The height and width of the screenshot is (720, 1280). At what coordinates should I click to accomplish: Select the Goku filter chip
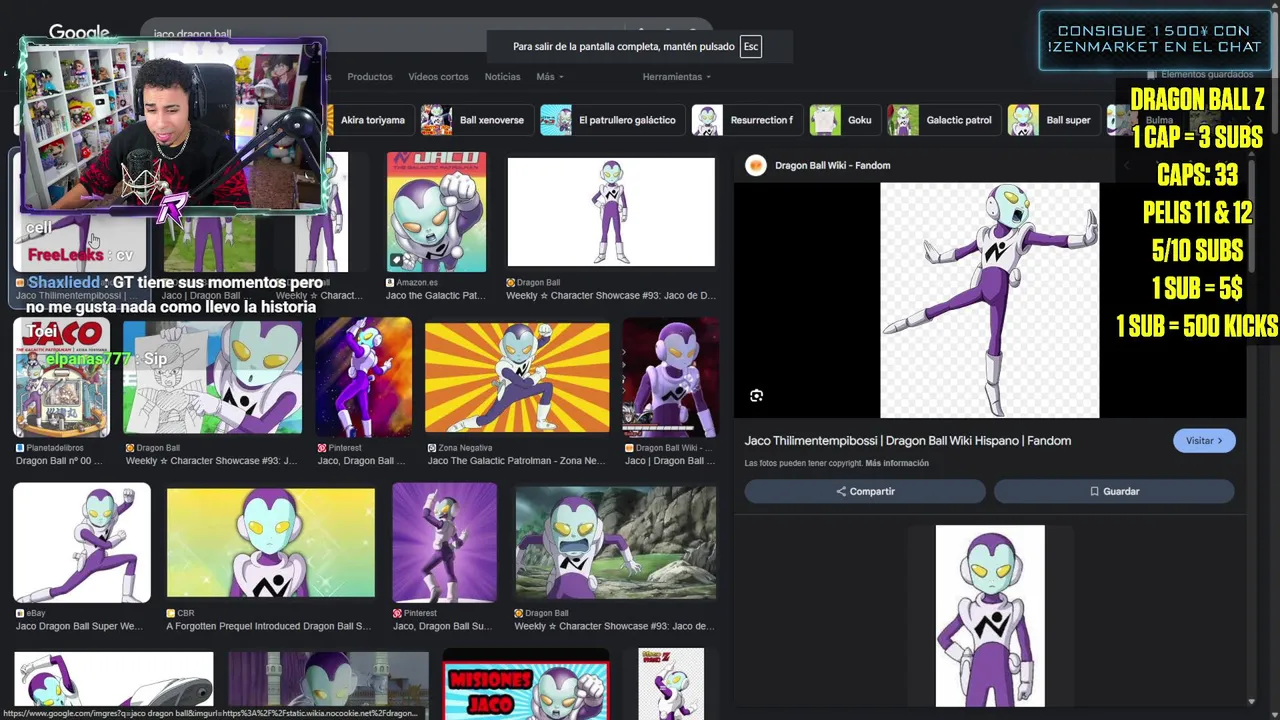coord(843,120)
